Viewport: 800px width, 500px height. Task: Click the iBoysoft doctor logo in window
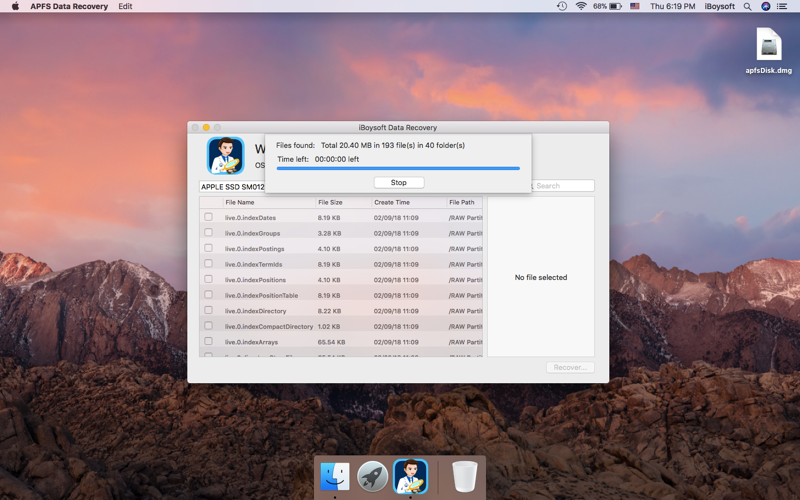[225, 156]
